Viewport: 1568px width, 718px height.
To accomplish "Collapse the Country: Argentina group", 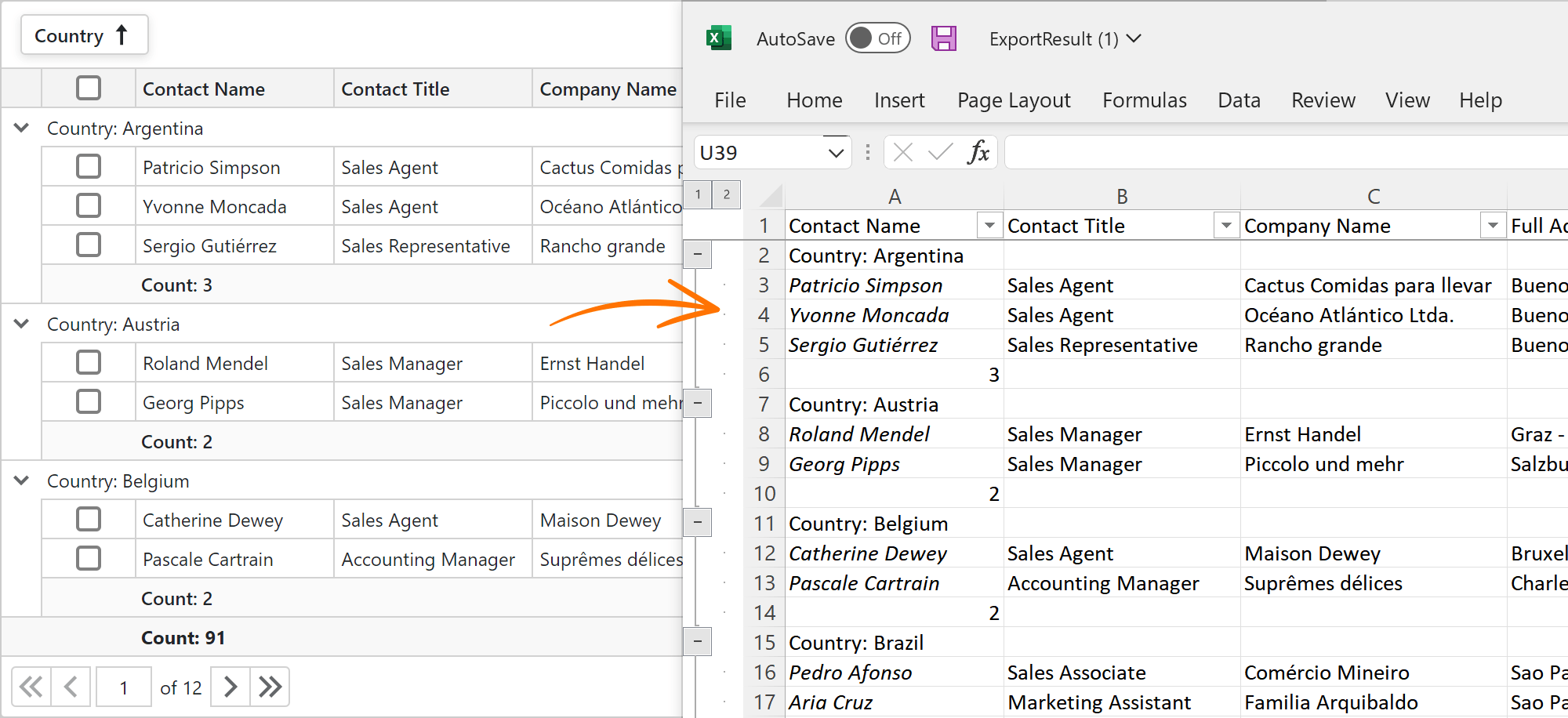I will pos(22,128).
